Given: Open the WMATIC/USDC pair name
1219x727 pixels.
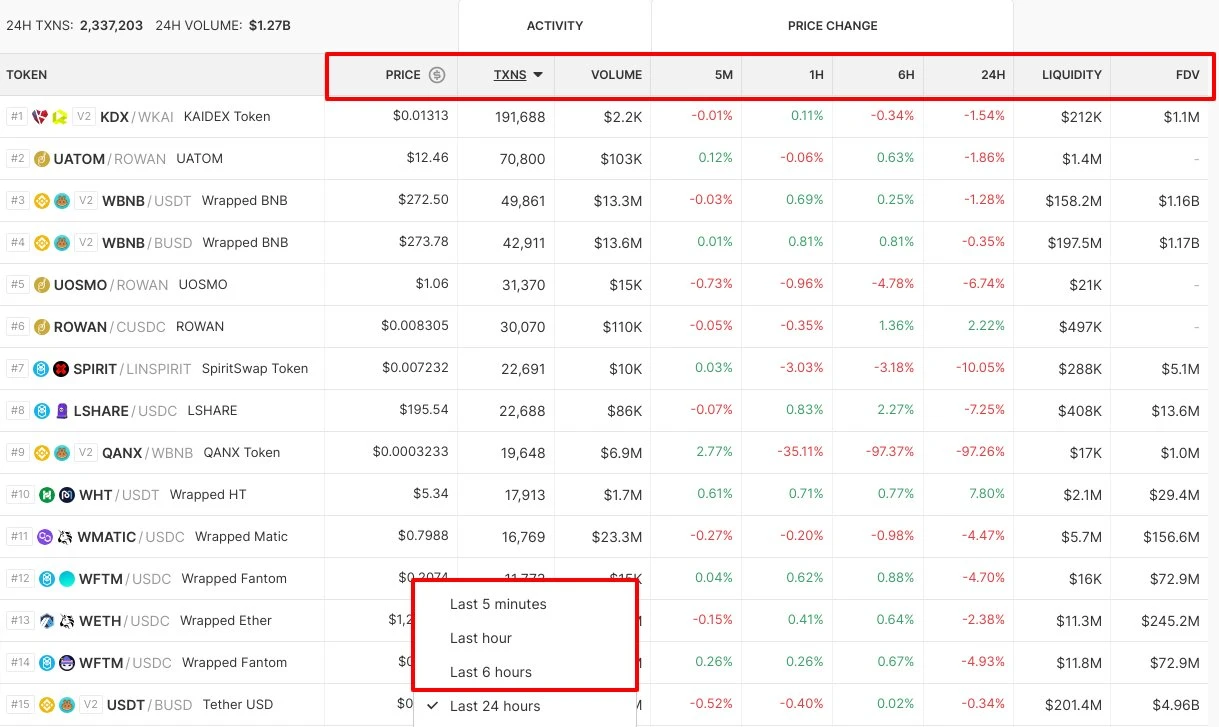Looking at the screenshot, I should click(x=131, y=537).
